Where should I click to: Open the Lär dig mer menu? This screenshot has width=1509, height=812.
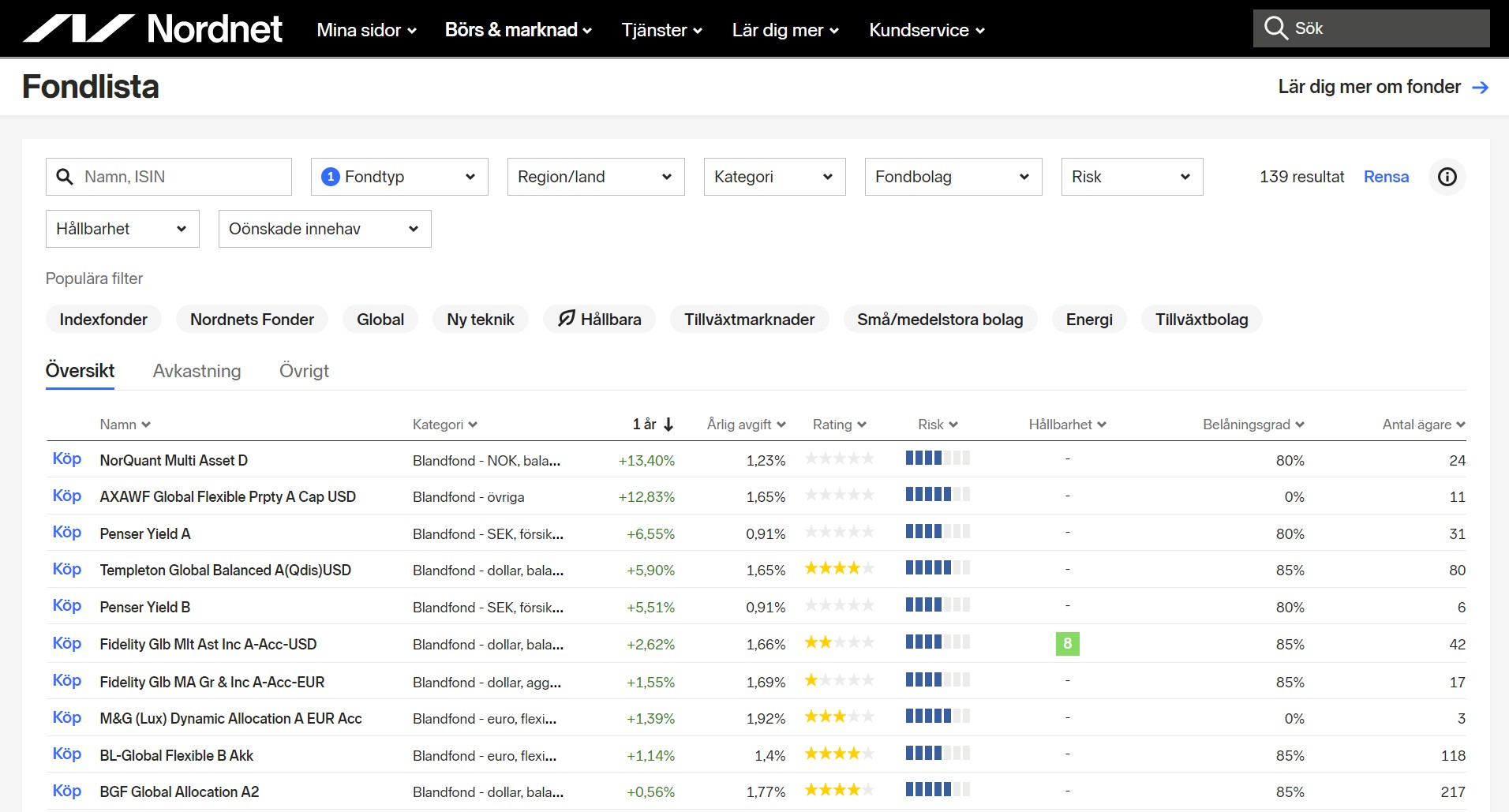(x=785, y=30)
